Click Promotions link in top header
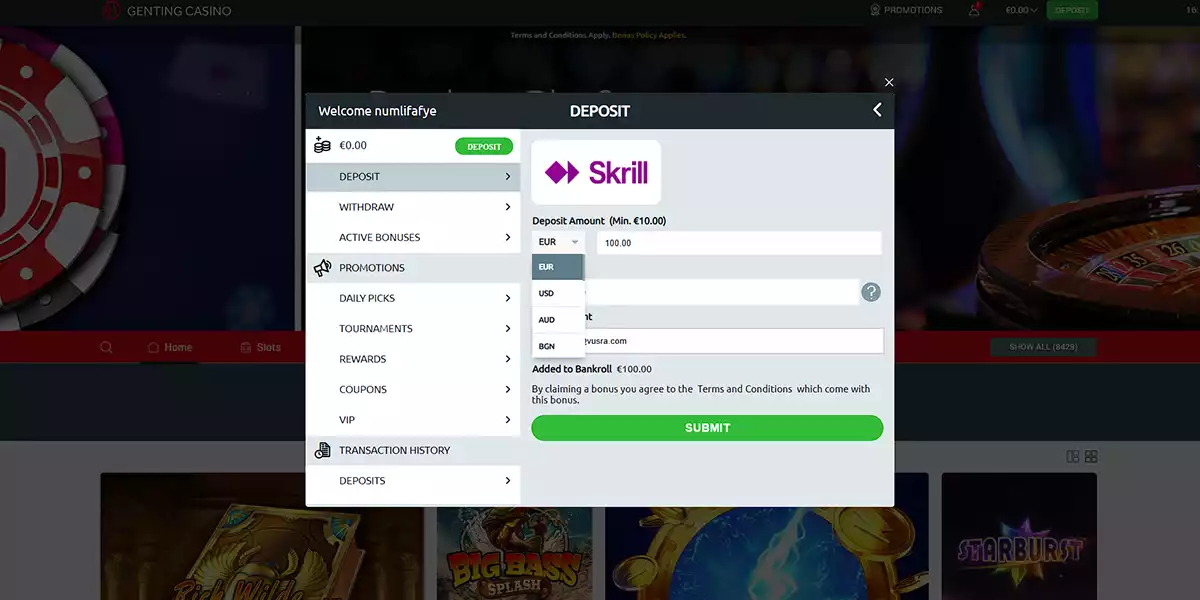Screen dimensions: 1200x600 pyautogui.click(x=913, y=10)
